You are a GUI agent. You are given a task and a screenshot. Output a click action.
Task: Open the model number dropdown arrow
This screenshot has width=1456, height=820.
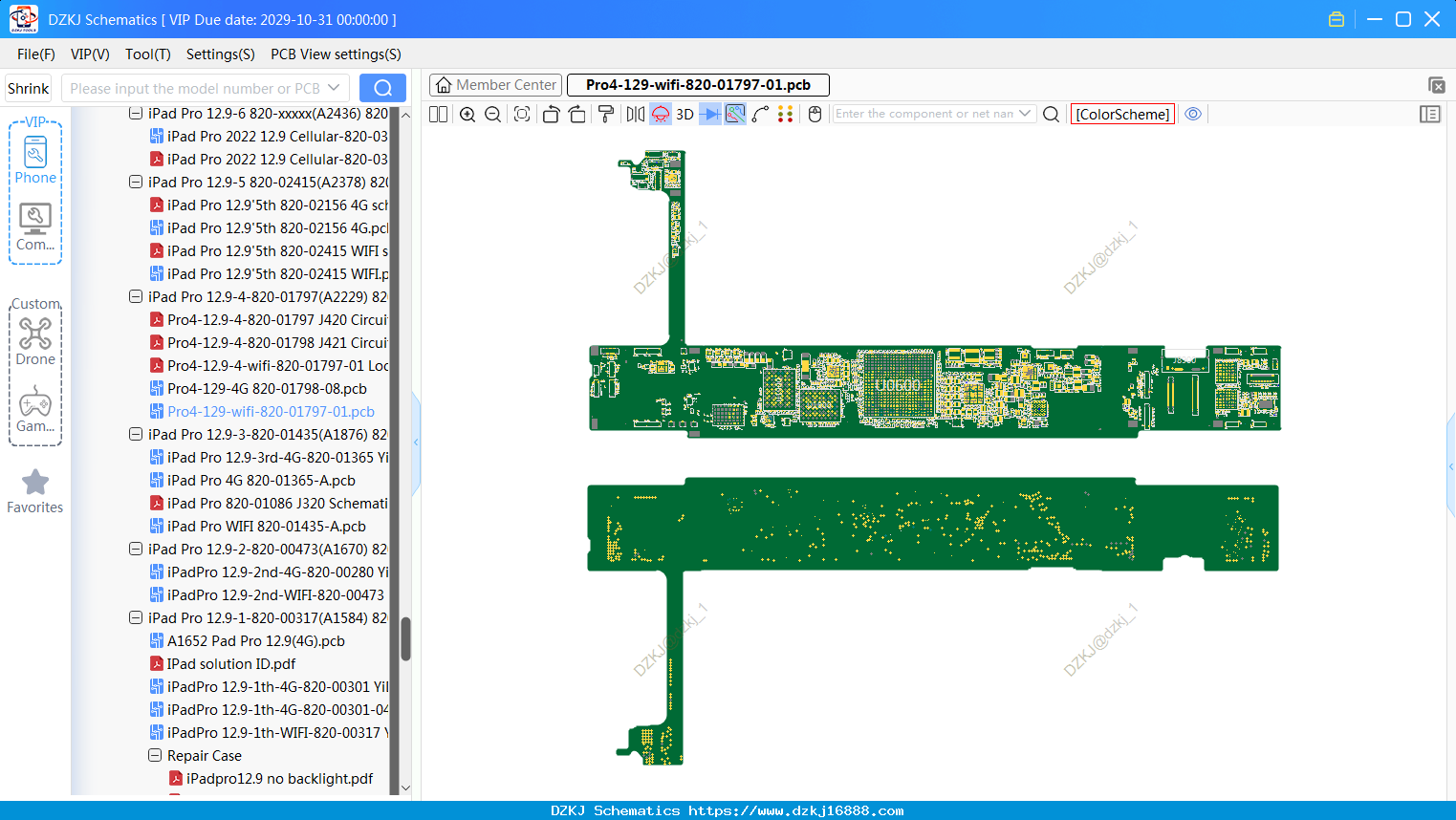pyautogui.click(x=334, y=88)
